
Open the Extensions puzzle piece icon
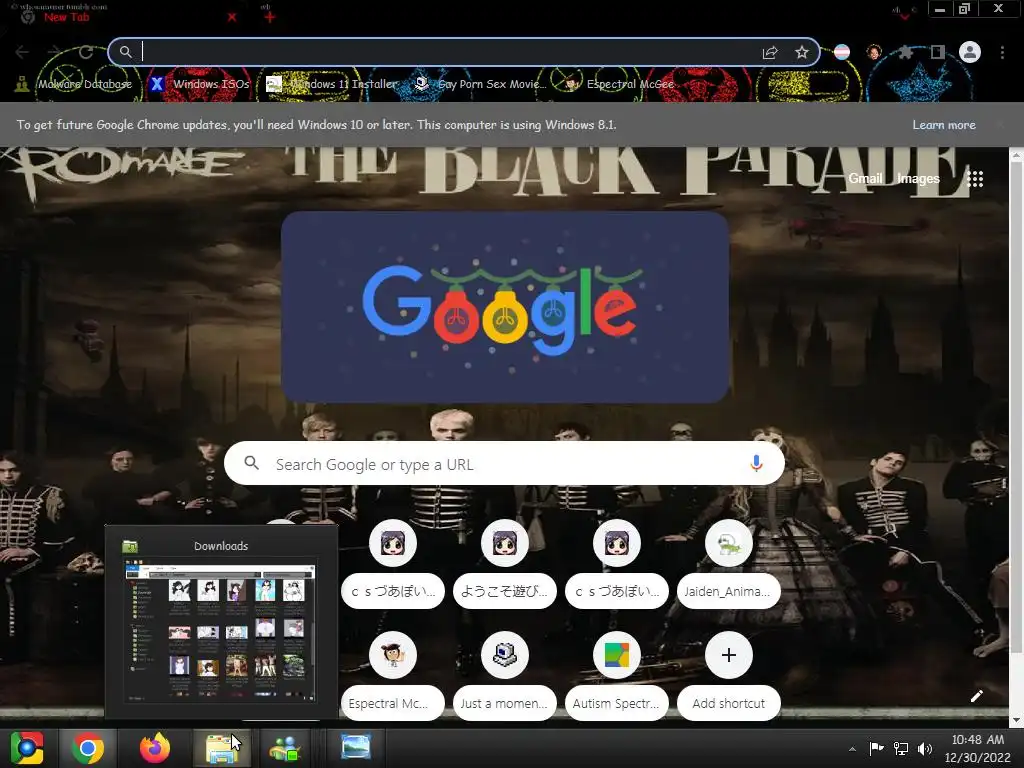coord(905,52)
